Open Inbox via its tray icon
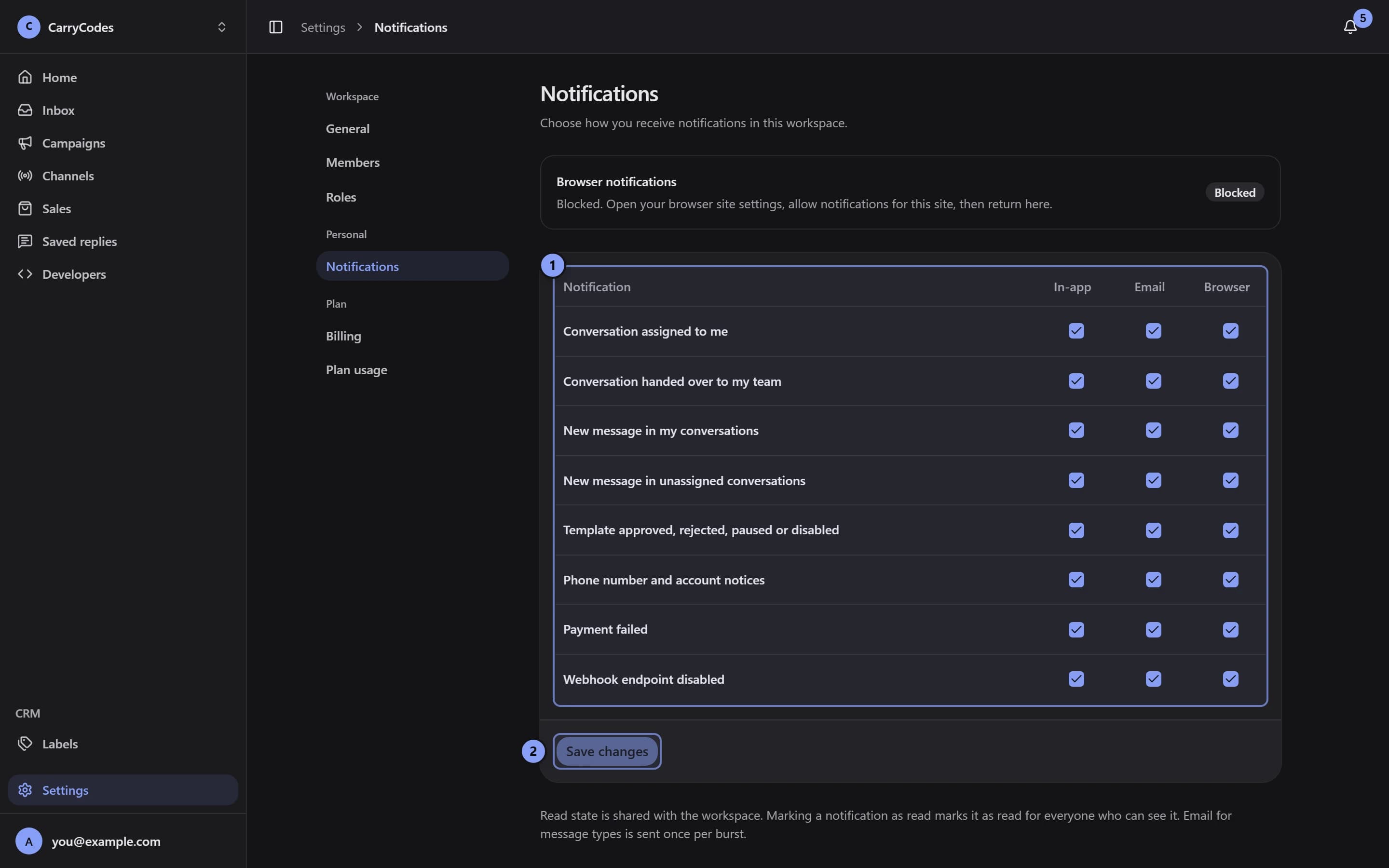Viewport: 1389px width, 868px height. pyautogui.click(x=25, y=109)
